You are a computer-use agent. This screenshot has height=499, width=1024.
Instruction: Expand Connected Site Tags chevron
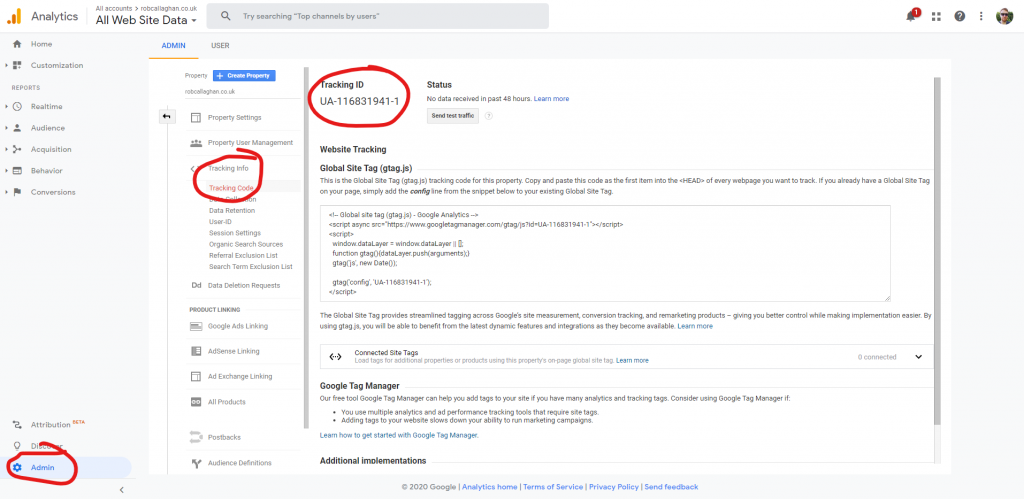click(x=918, y=357)
